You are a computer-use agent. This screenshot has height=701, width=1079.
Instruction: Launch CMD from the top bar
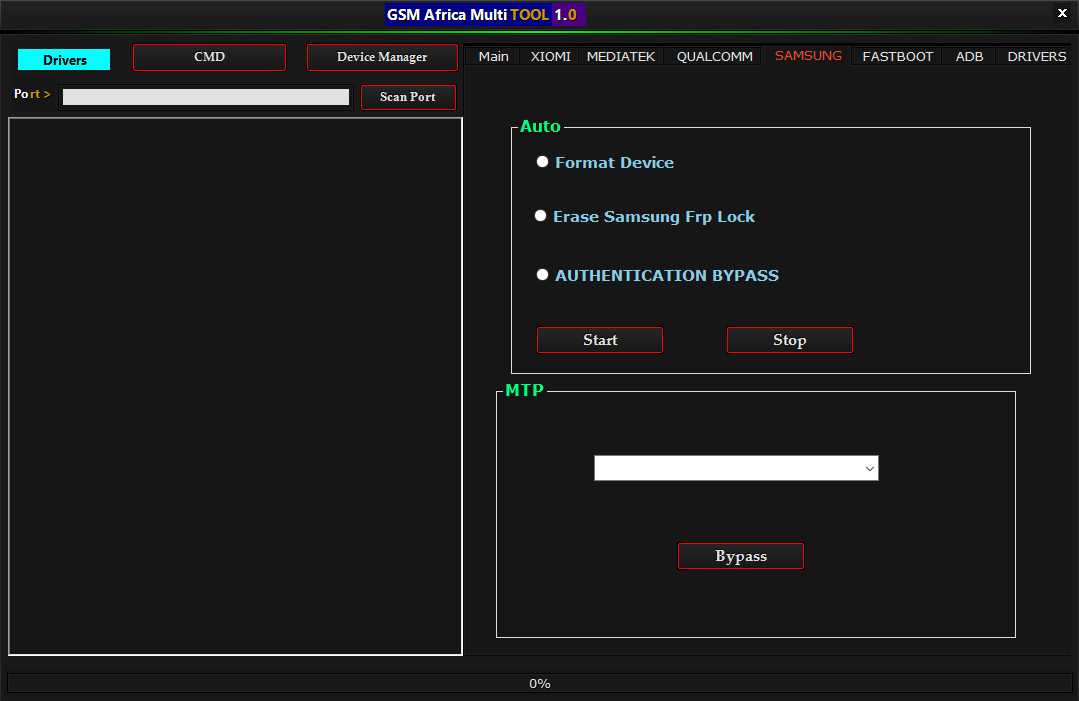tap(209, 58)
